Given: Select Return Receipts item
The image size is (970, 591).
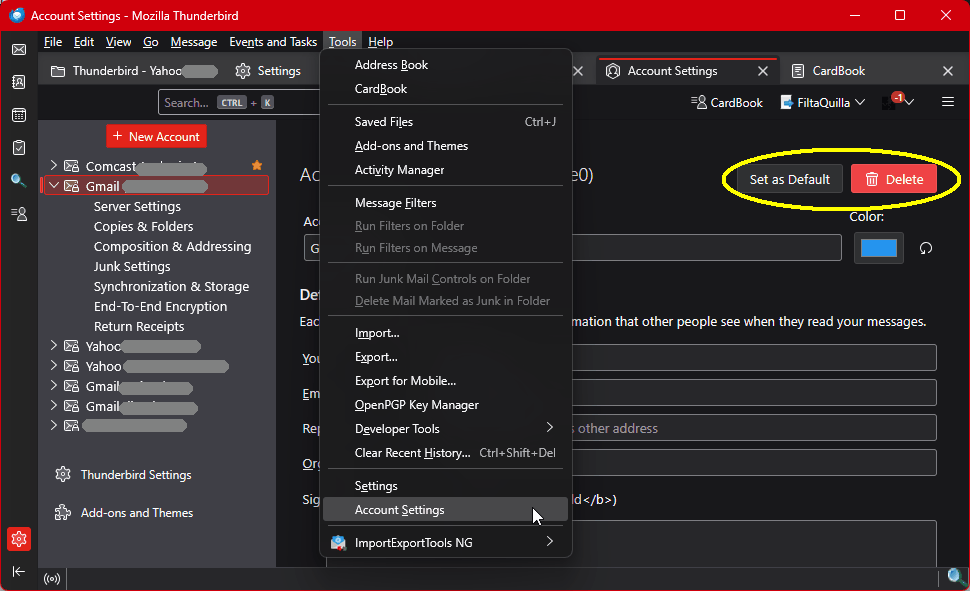Looking at the screenshot, I should 139,326.
